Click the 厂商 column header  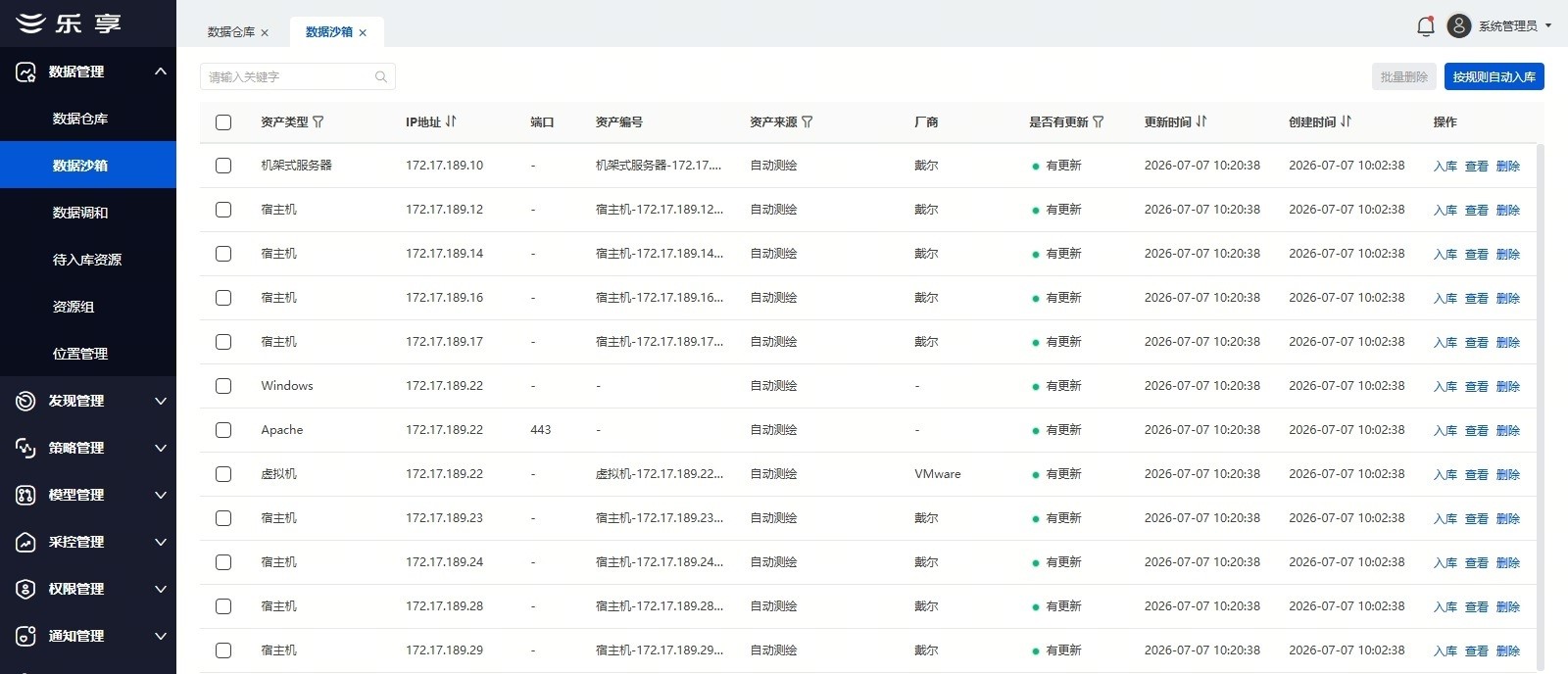click(x=926, y=122)
